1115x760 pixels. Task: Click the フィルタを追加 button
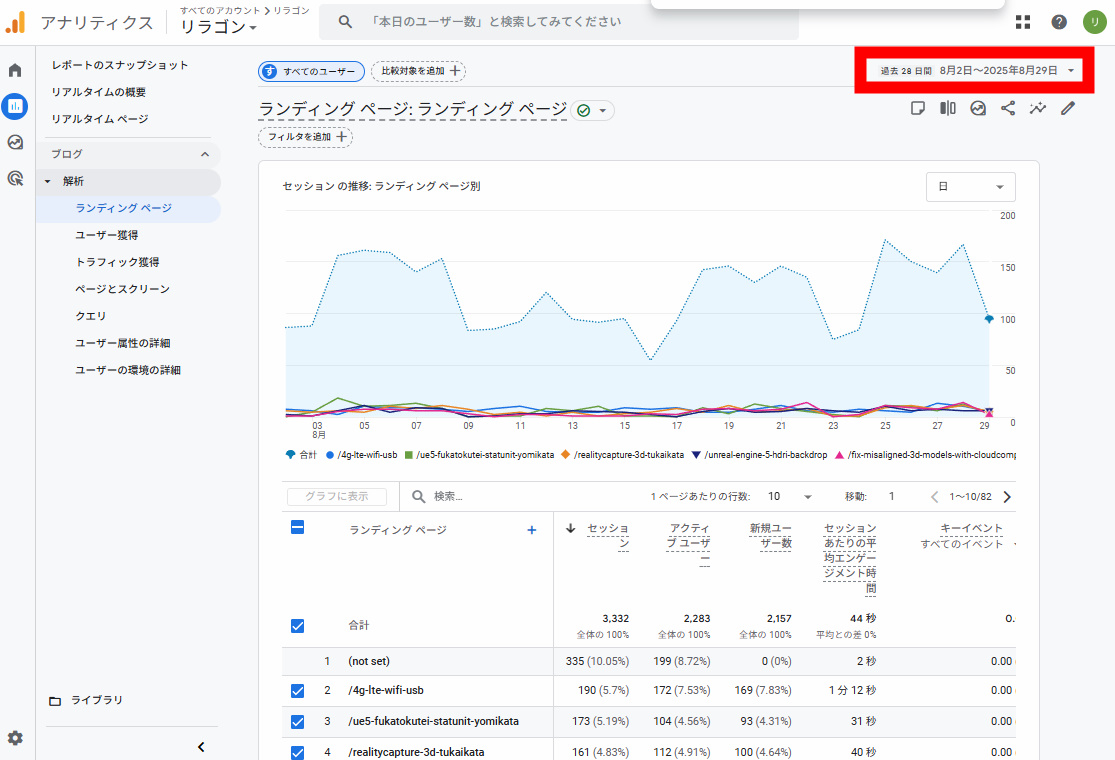click(305, 137)
